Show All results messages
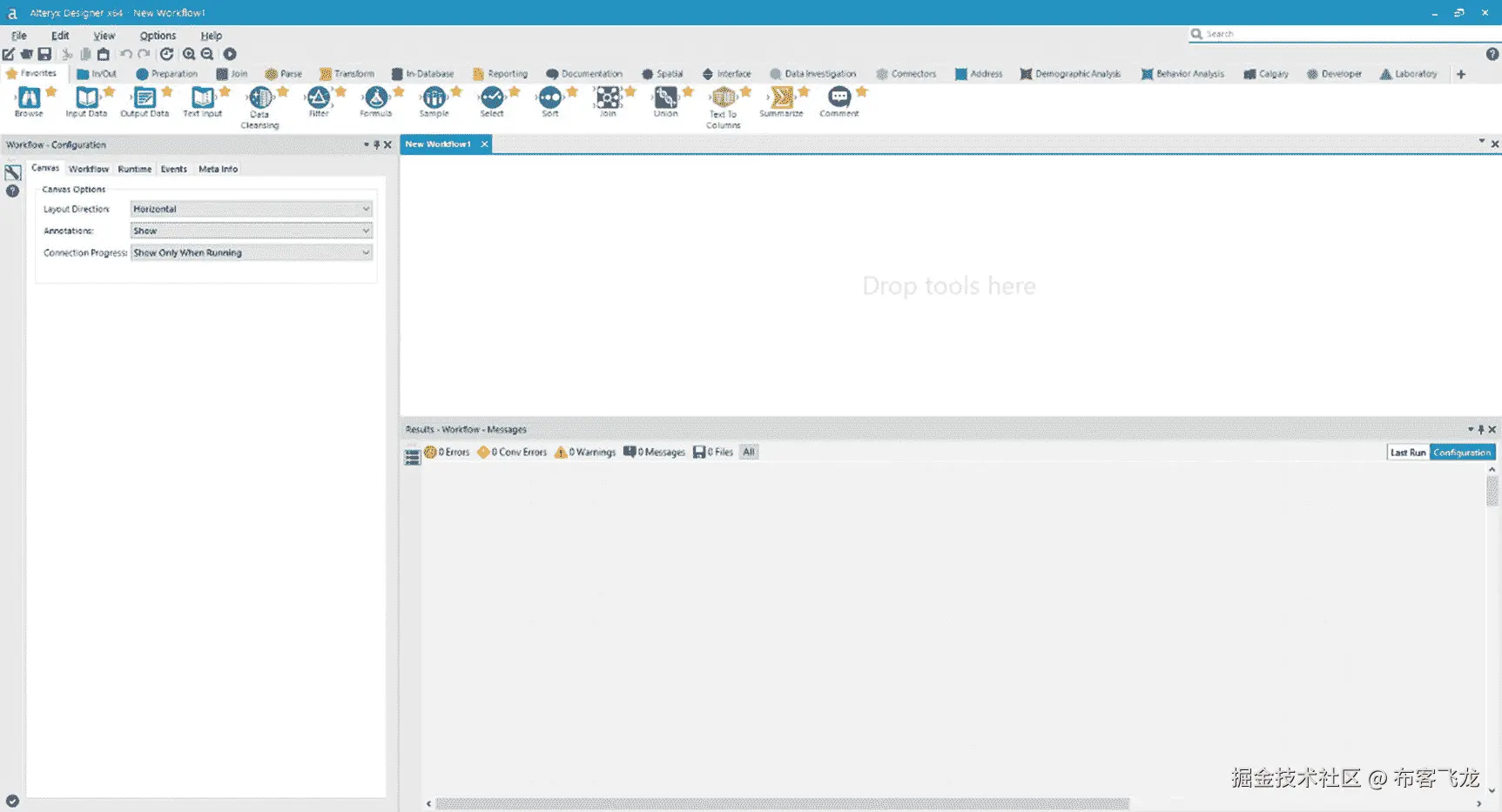Viewport: 1502px width, 812px height. click(x=749, y=453)
